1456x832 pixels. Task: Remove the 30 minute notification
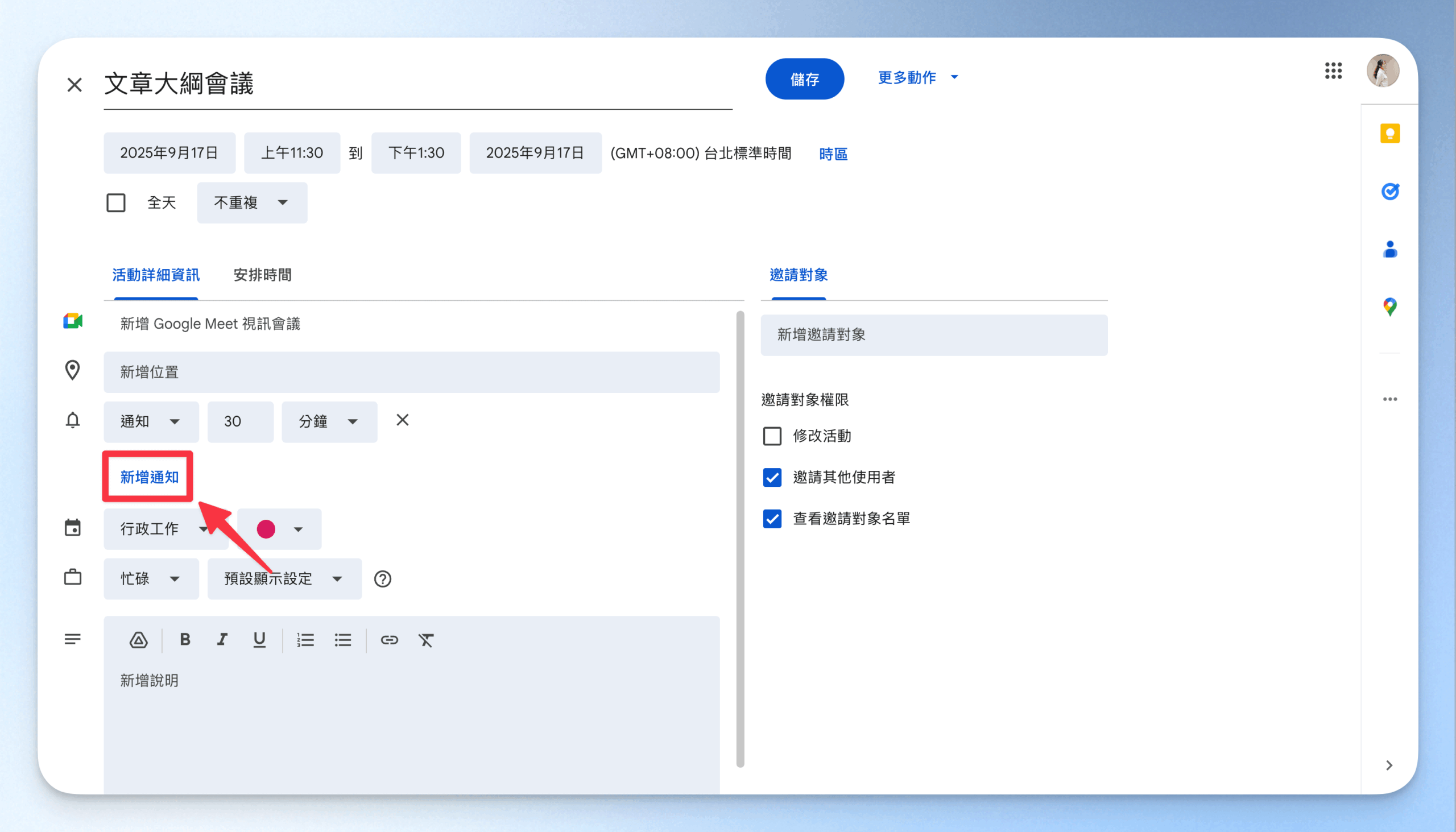coord(402,420)
